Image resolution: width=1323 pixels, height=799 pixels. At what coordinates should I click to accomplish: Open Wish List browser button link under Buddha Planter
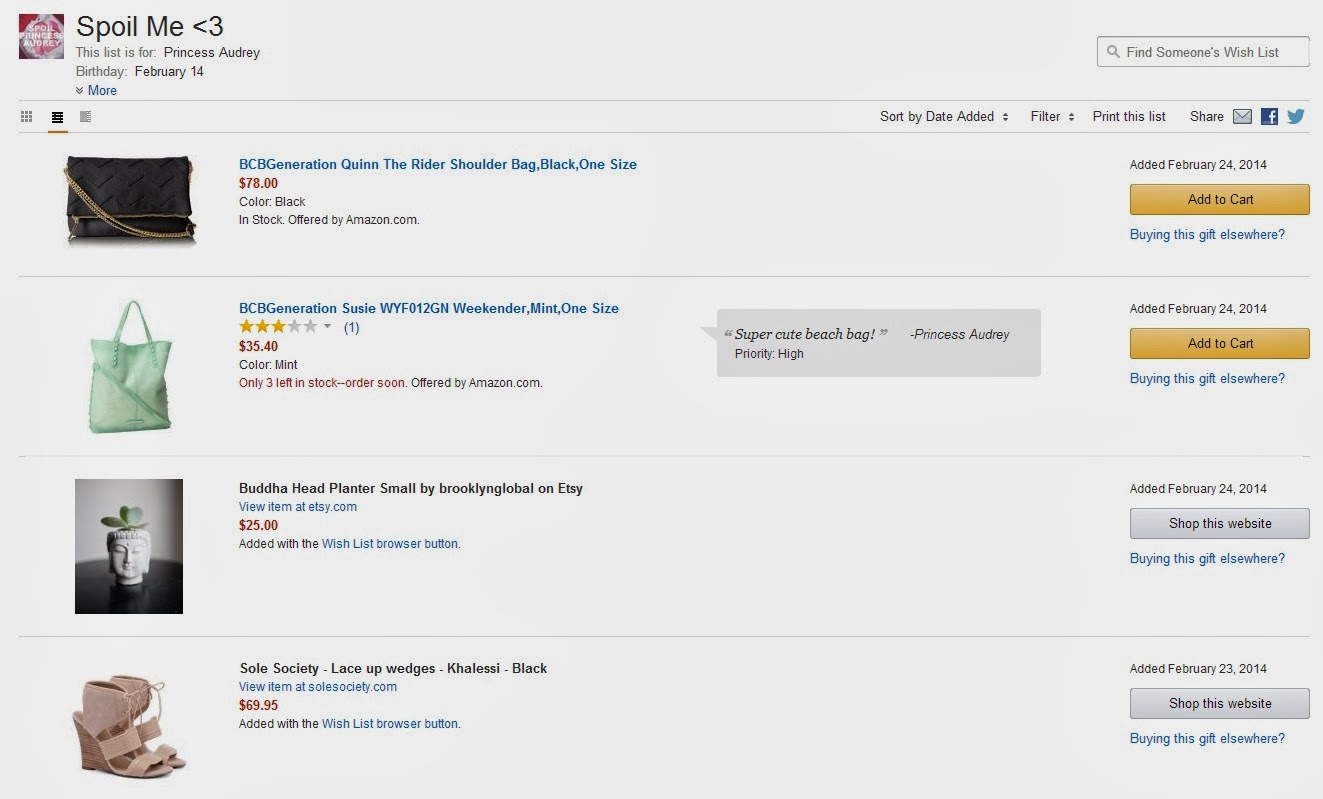[390, 544]
